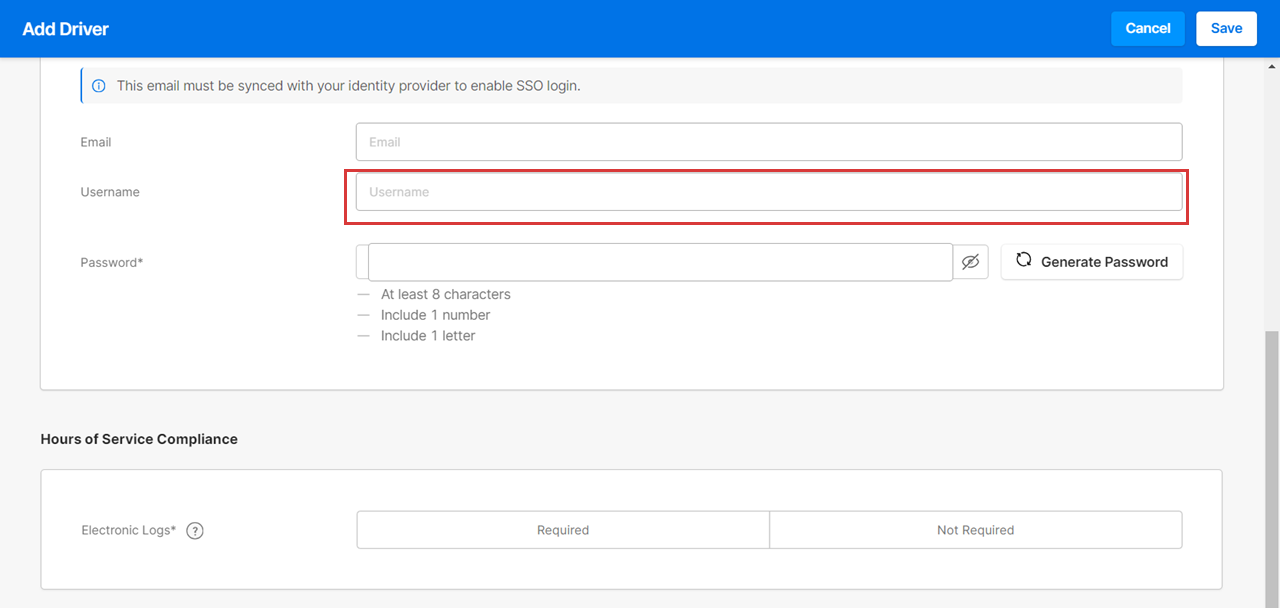Click the Cancel button
Viewport: 1280px width, 608px height.
point(1148,29)
